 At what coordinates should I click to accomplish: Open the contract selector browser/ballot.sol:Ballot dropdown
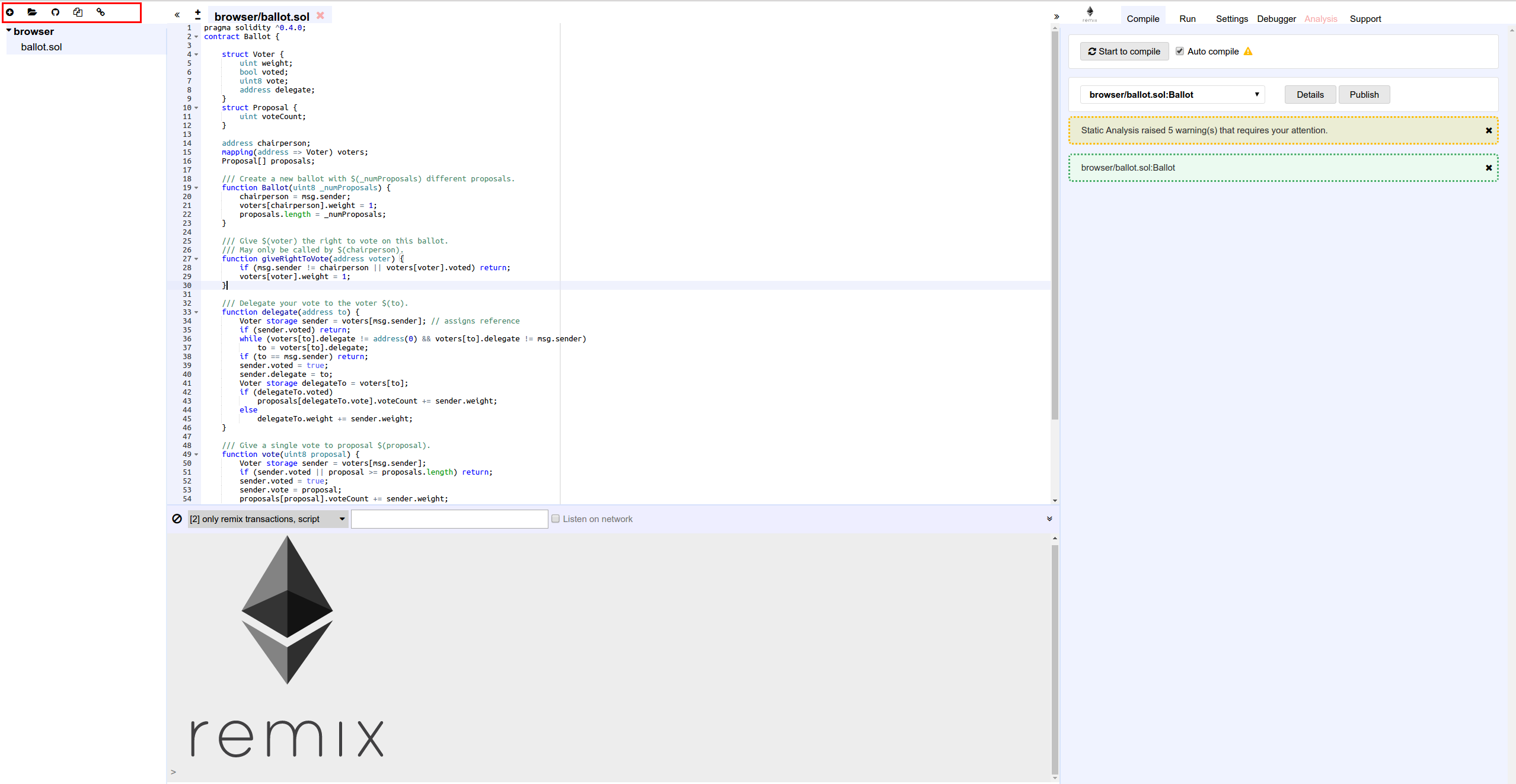point(1172,95)
